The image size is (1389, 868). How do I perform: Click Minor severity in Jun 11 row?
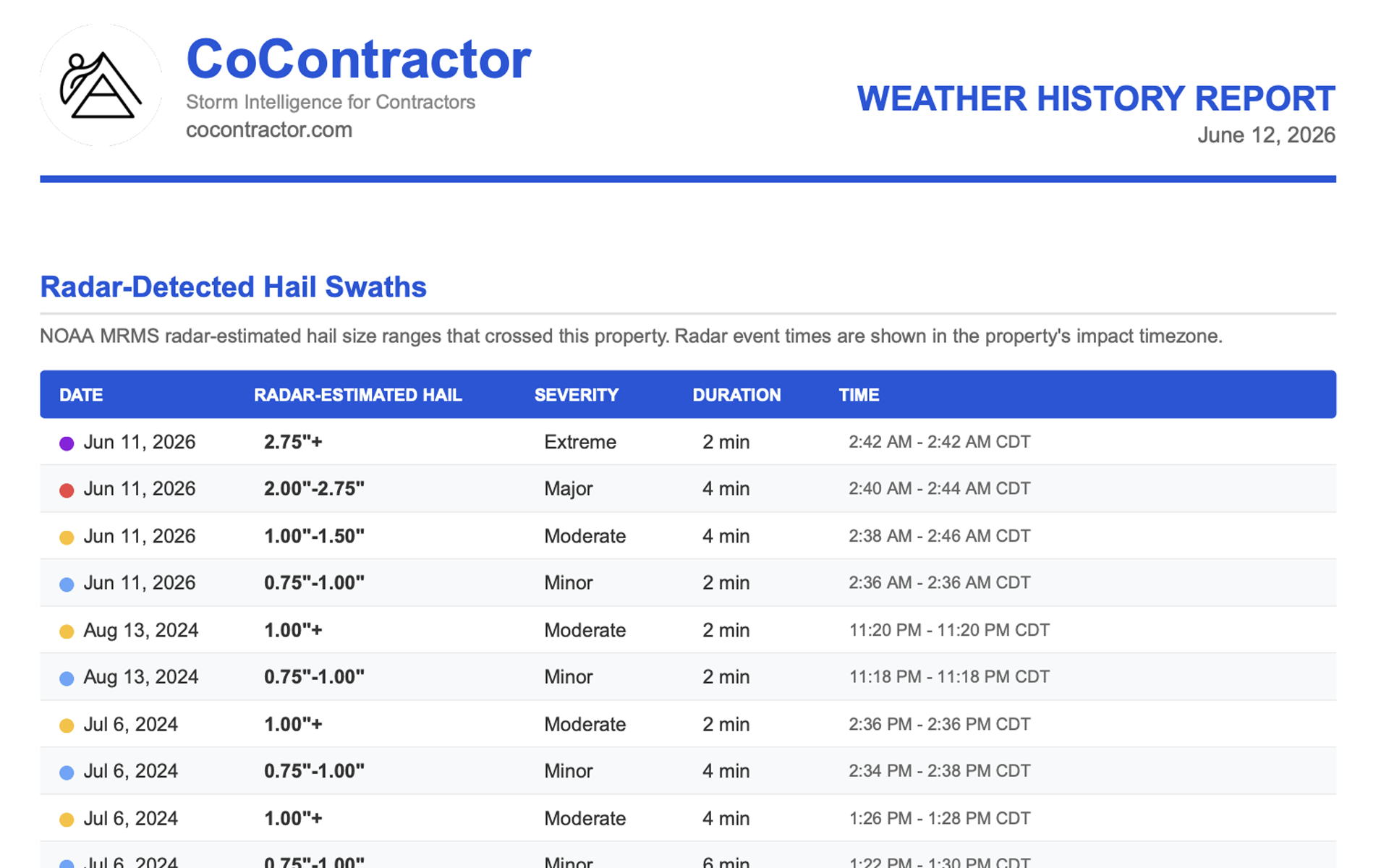tap(569, 583)
